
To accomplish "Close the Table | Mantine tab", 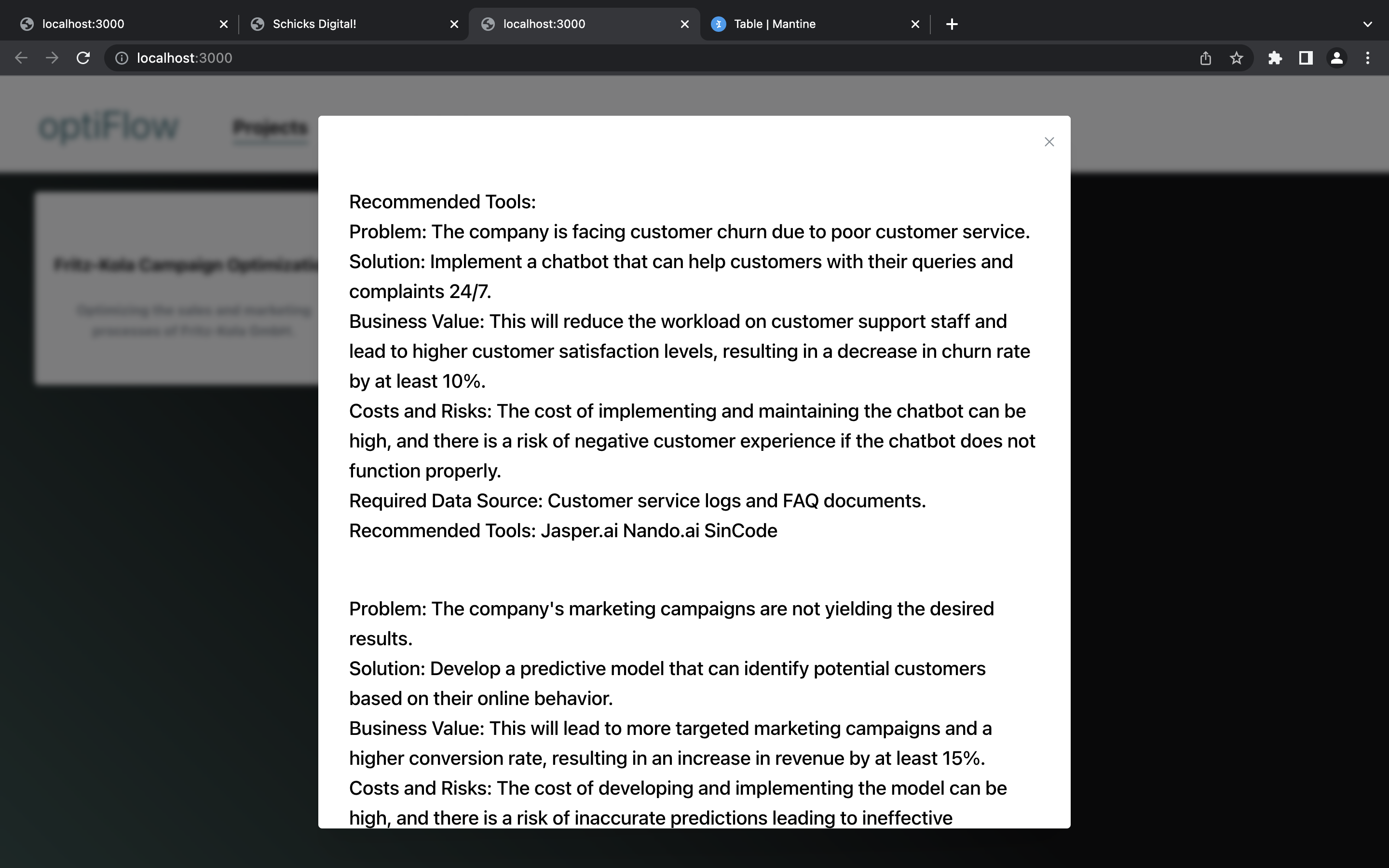I will point(915,24).
